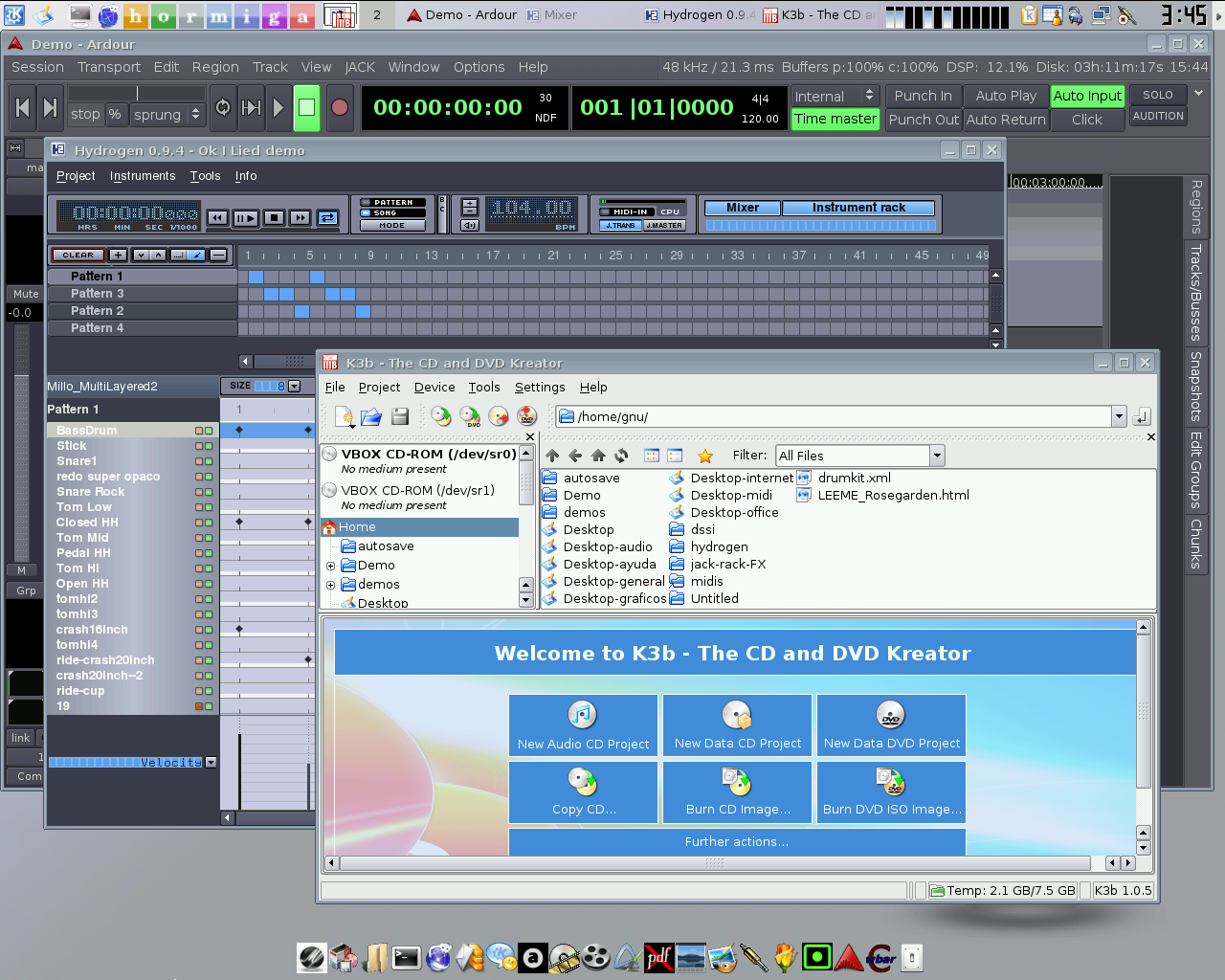Open Ardour Transport menu

click(x=109, y=67)
